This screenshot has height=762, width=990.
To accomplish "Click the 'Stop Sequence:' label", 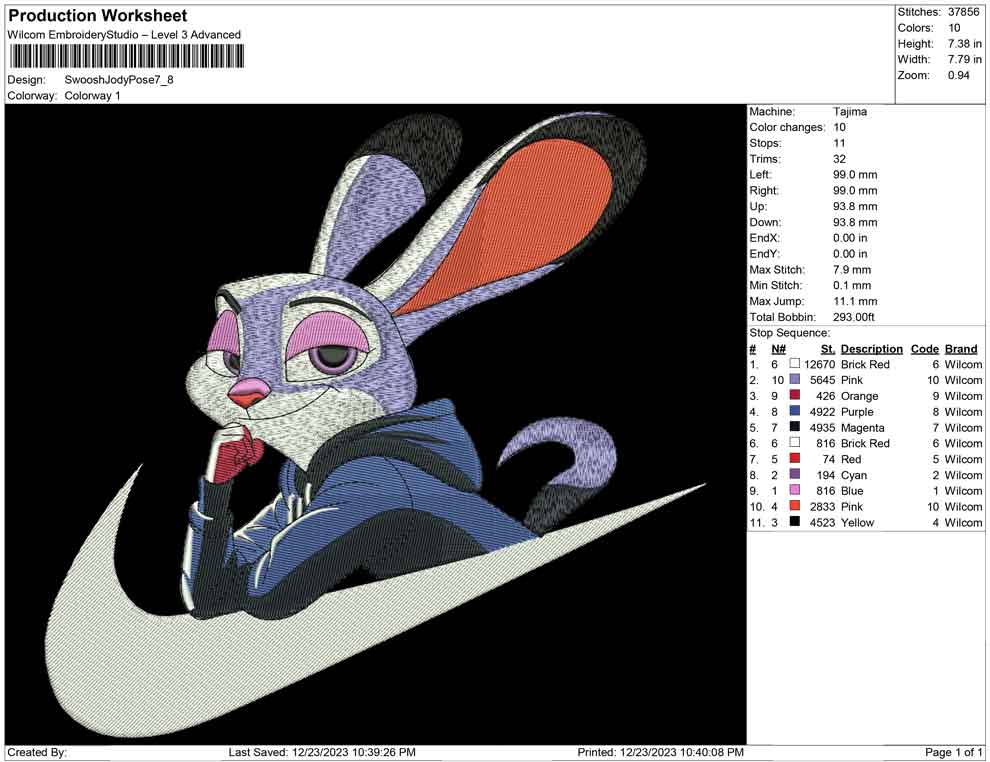I will 790,333.
